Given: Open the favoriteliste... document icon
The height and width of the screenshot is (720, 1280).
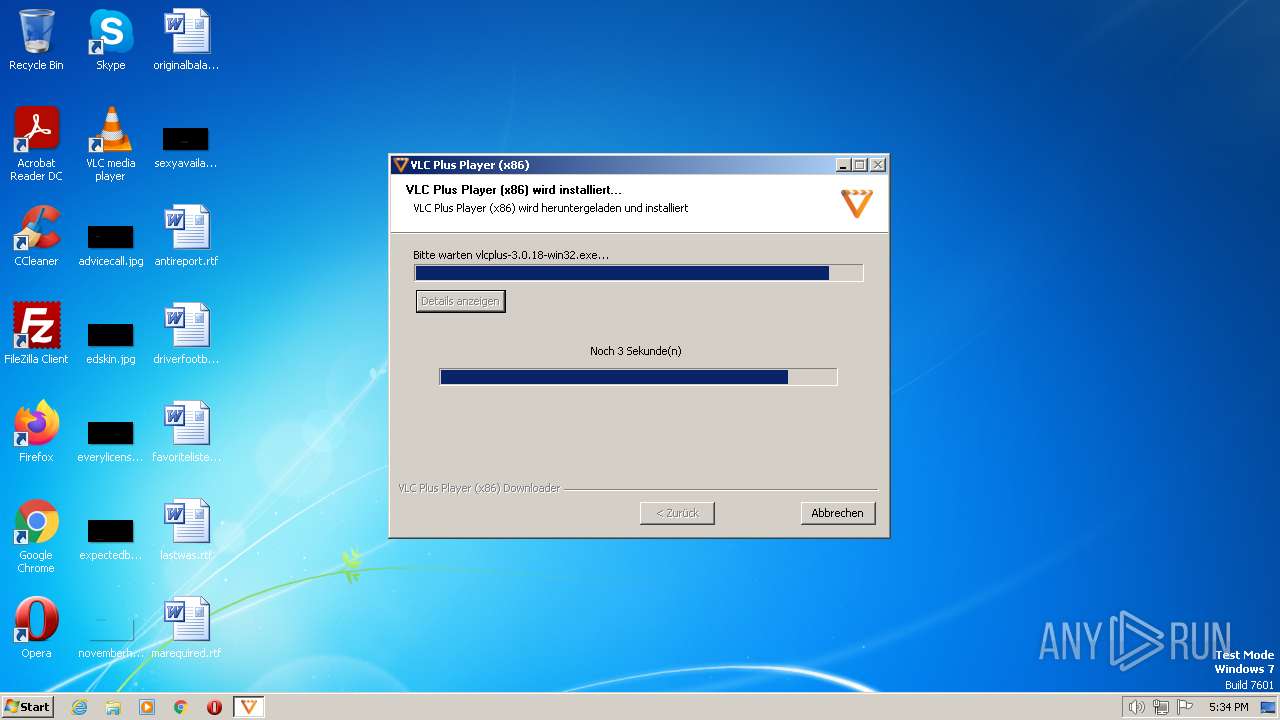Looking at the screenshot, I should (186, 432).
